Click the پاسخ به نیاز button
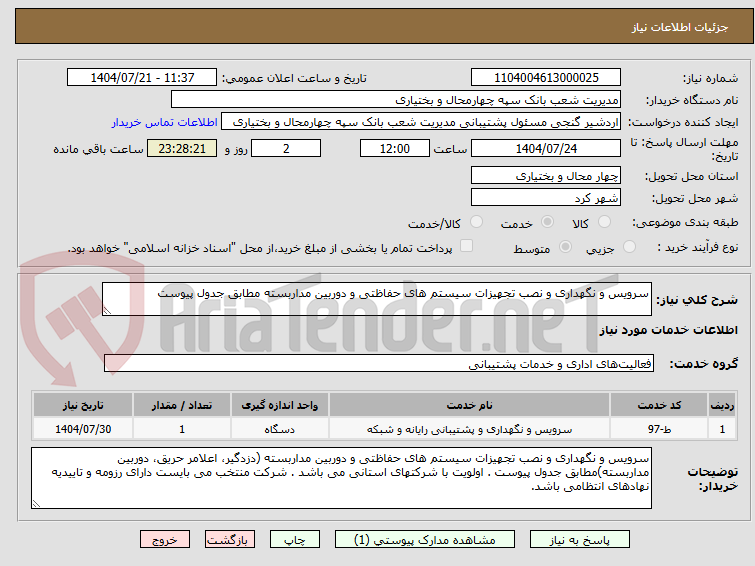755x566 pixels. tap(580, 540)
